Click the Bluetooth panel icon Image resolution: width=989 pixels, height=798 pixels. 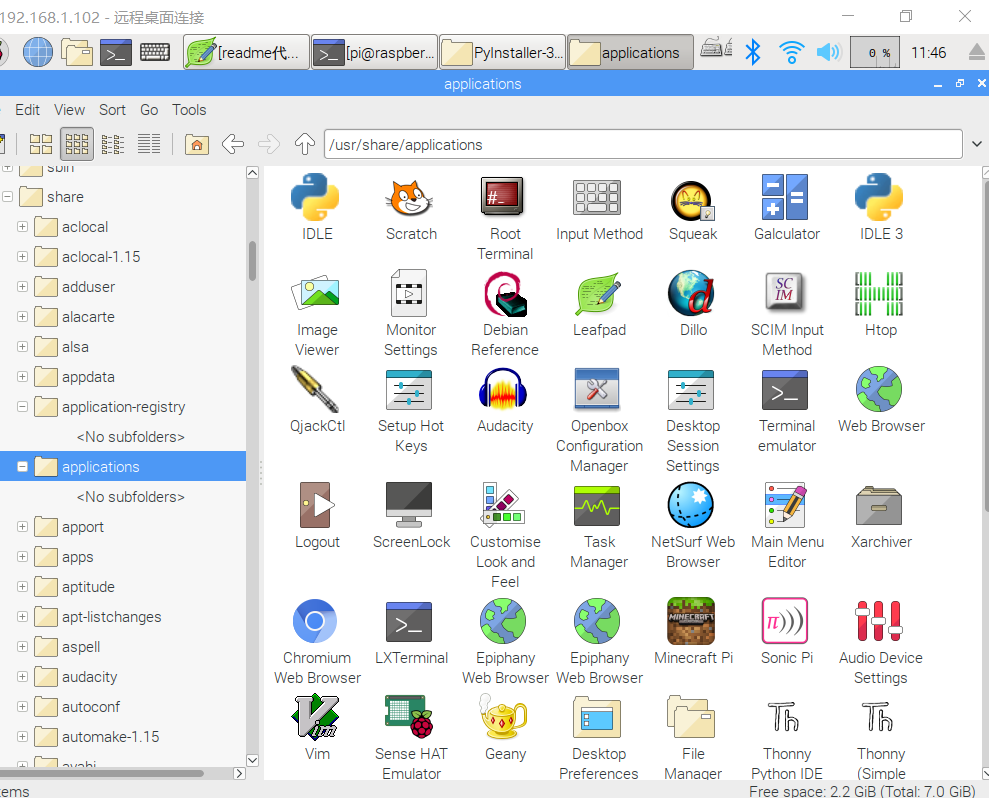tap(753, 52)
